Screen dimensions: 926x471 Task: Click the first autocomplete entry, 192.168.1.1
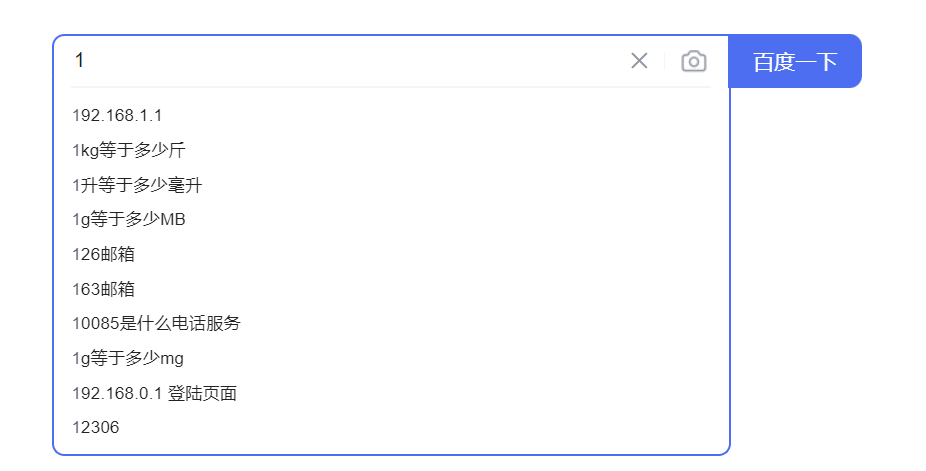click(x=117, y=115)
